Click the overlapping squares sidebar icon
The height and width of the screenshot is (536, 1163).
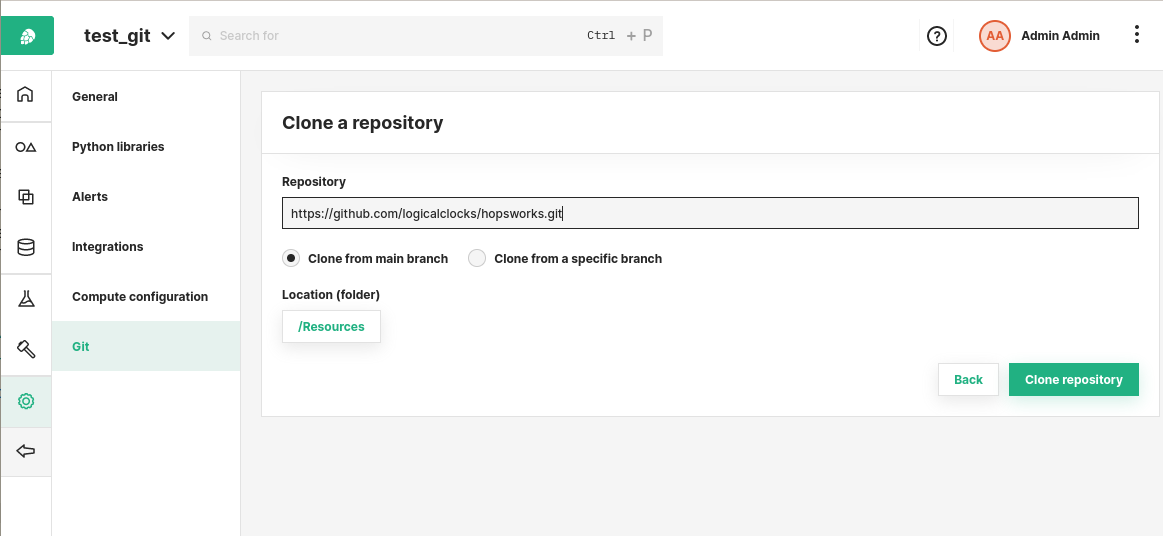click(x=26, y=197)
